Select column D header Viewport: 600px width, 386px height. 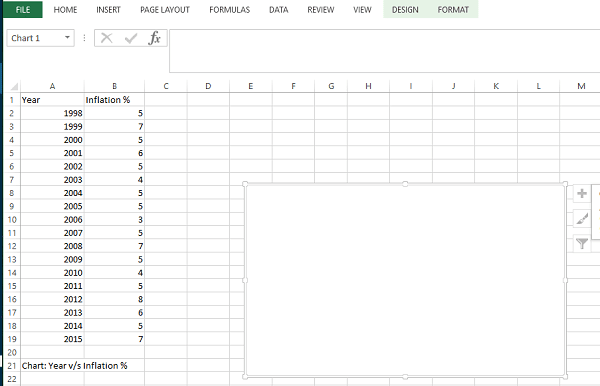coord(208,86)
